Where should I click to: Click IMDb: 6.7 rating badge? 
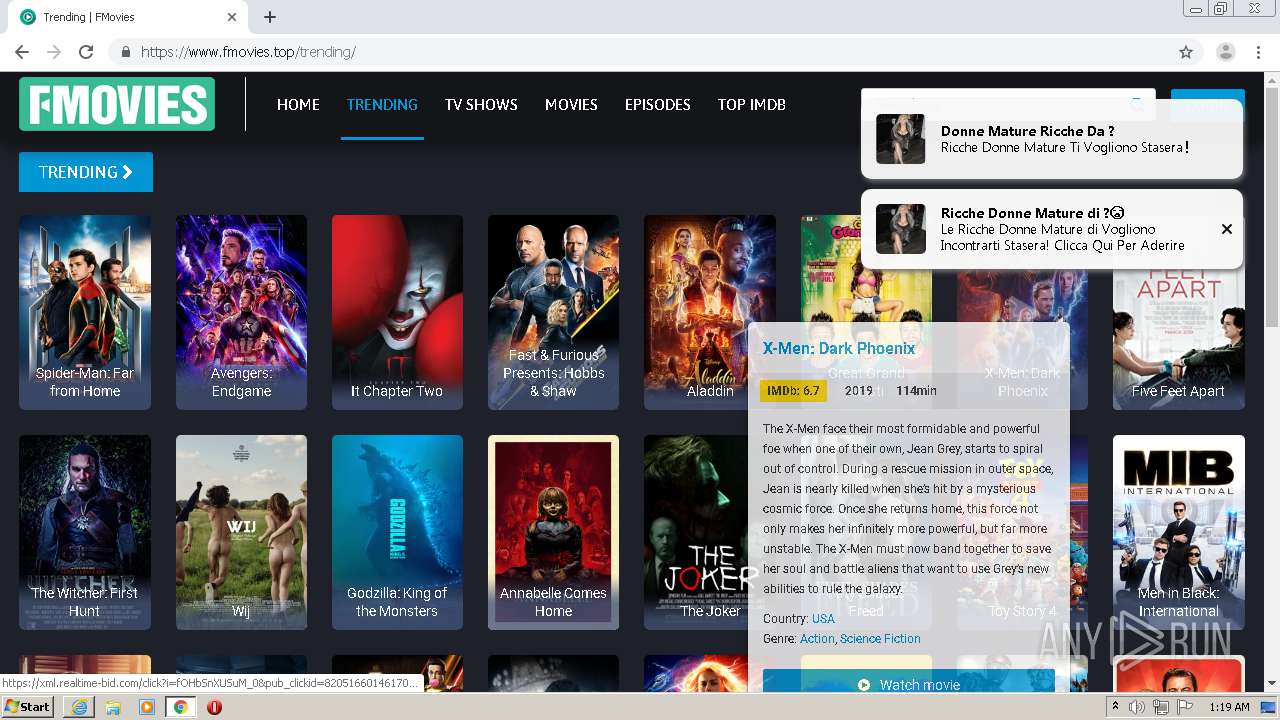tap(793, 391)
